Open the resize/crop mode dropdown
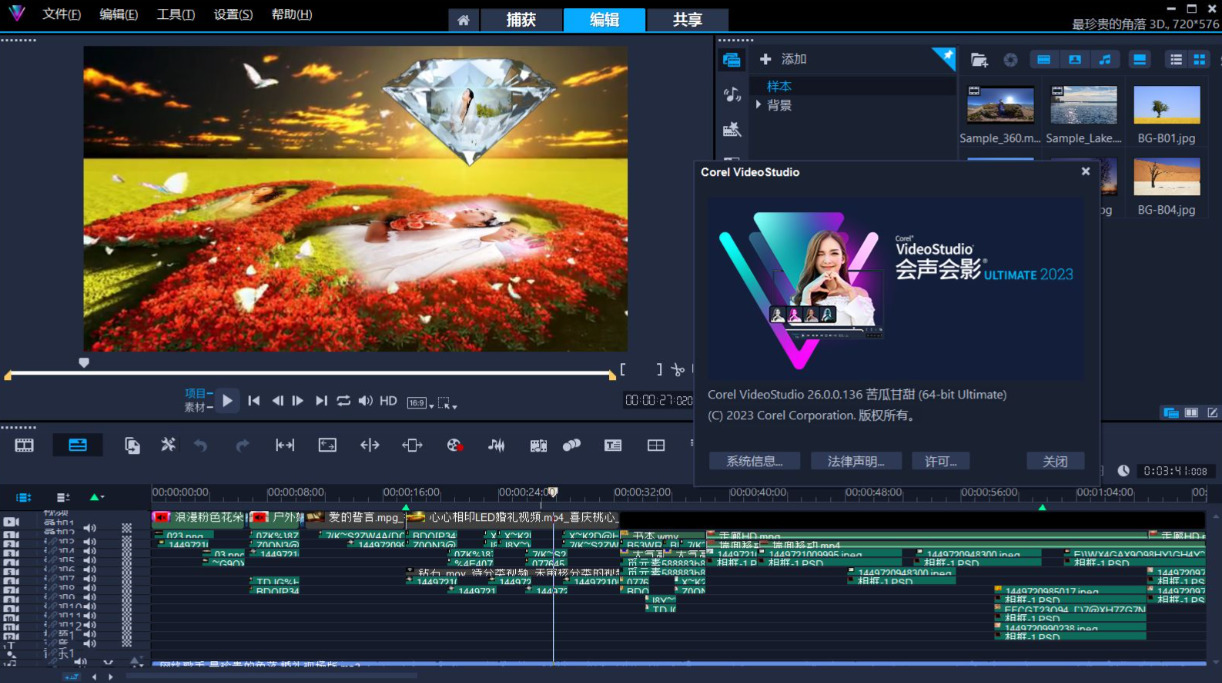This screenshot has height=683, width=1222. pos(447,403)
